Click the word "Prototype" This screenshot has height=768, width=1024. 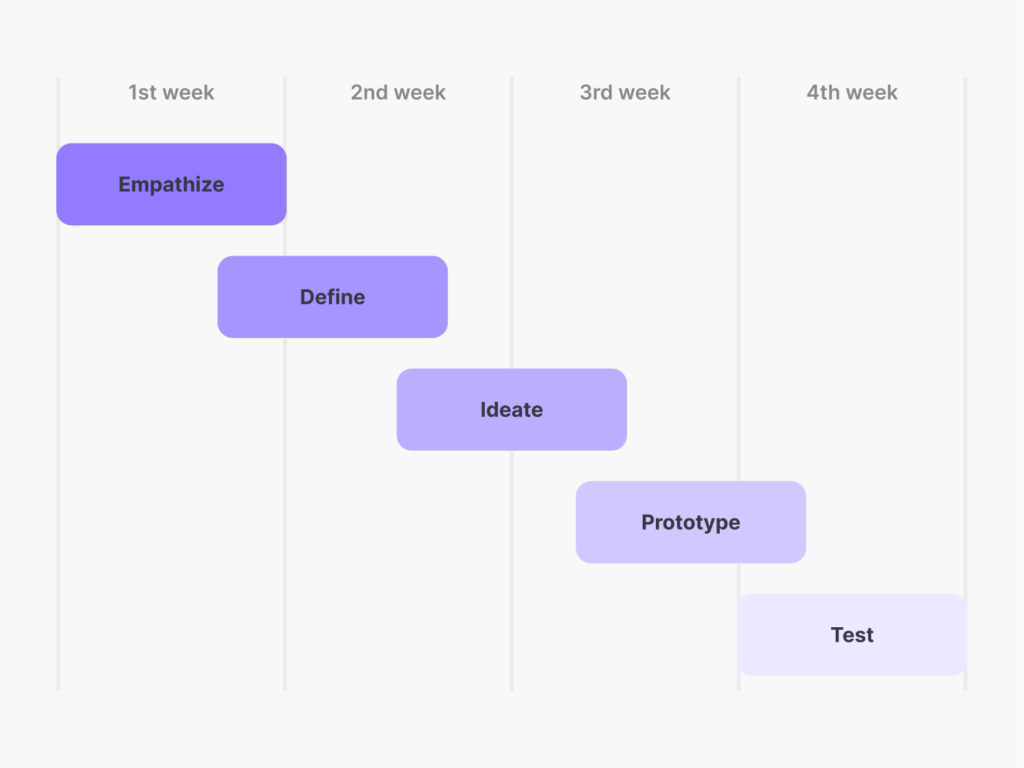point(690,522)
